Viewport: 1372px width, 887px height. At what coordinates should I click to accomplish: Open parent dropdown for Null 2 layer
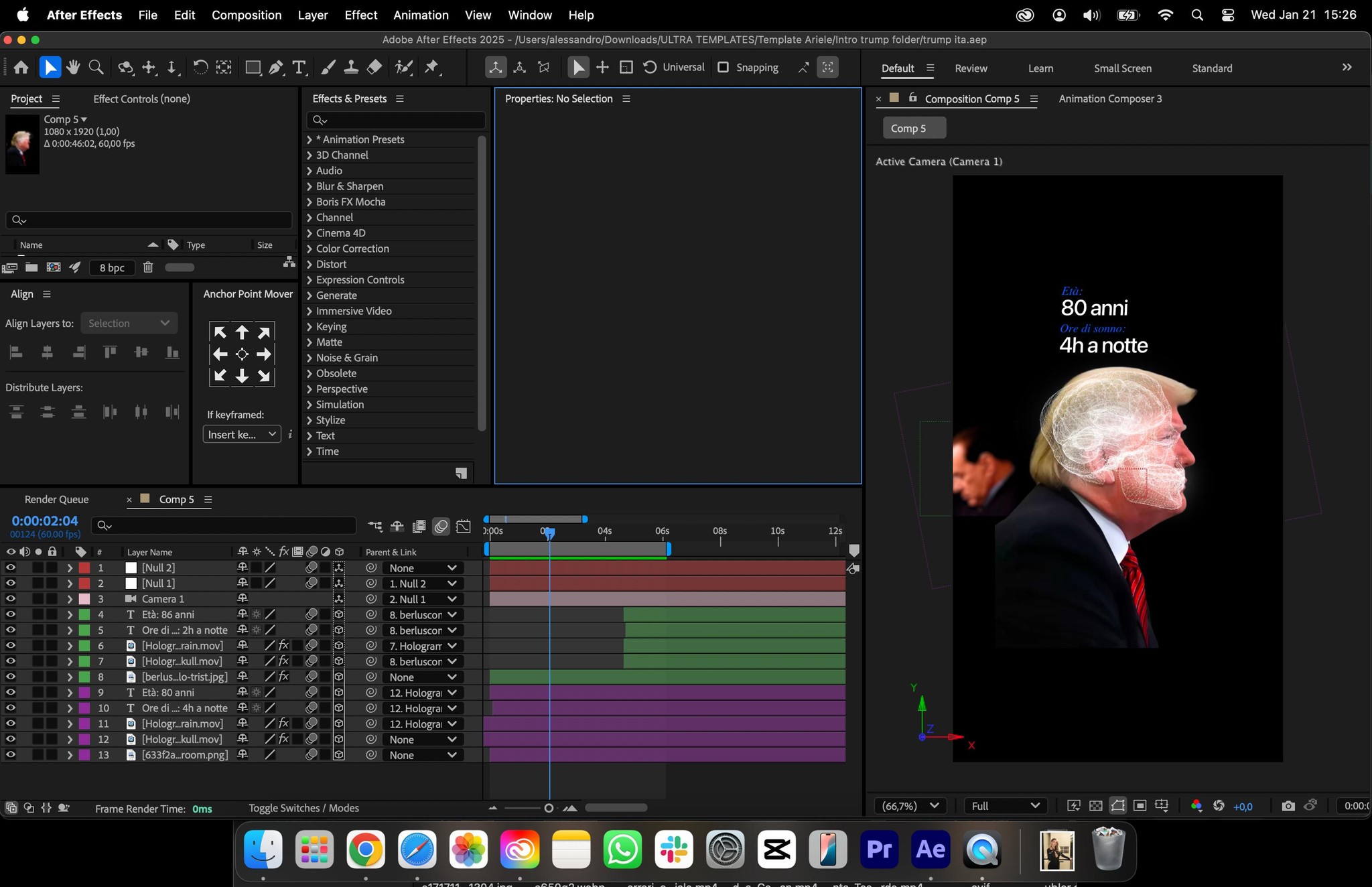tap(422, 568)
